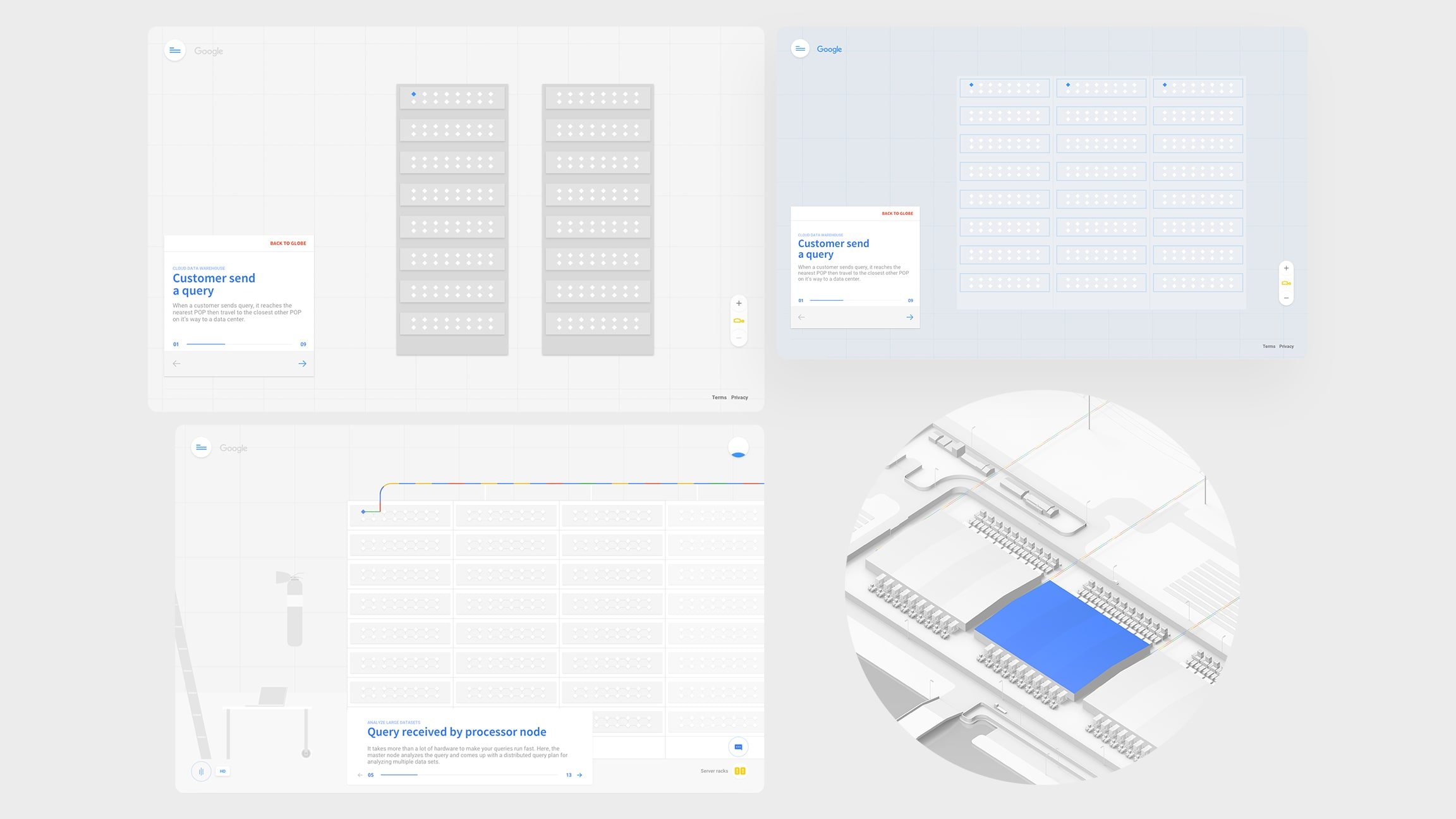The image size is (1456, 819).
Task: Zoom in with plus button in gray mockup
Action: [x=739, y=303]
